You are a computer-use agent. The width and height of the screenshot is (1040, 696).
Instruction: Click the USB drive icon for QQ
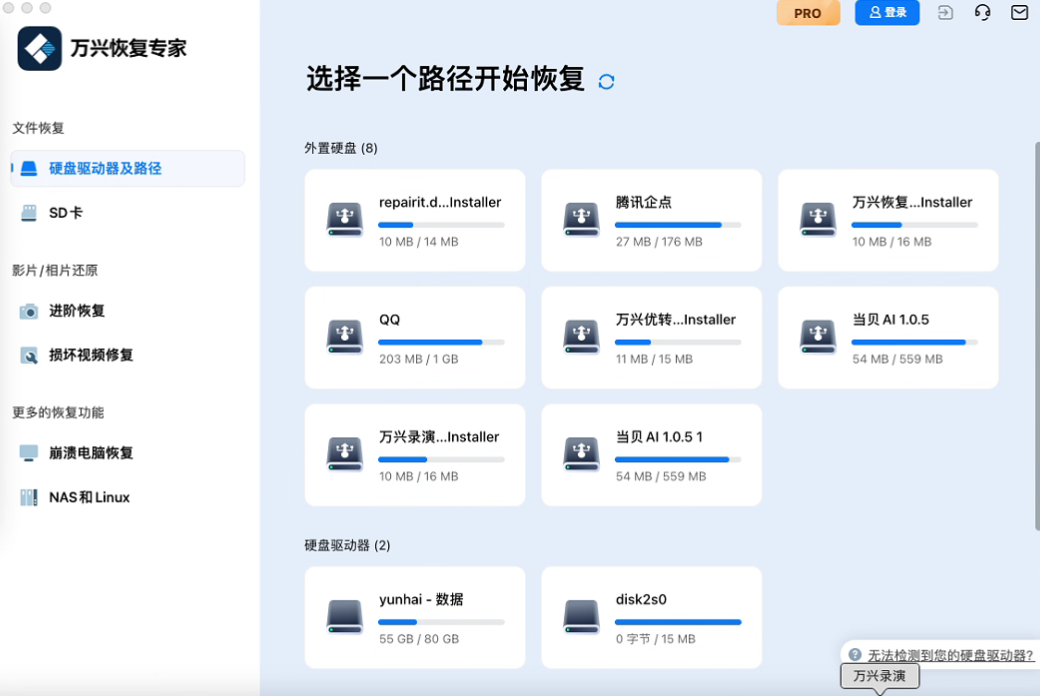click(345, 337)
